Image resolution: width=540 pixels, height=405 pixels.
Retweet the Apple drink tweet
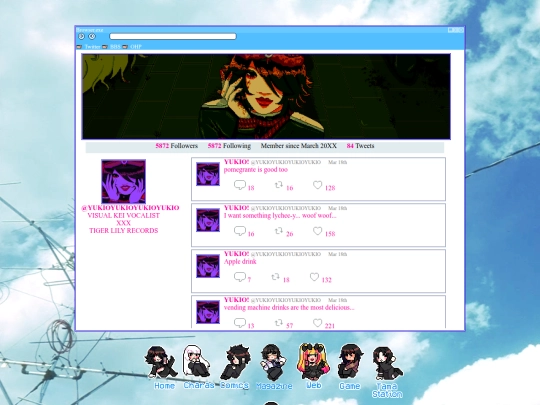[275, 277]
